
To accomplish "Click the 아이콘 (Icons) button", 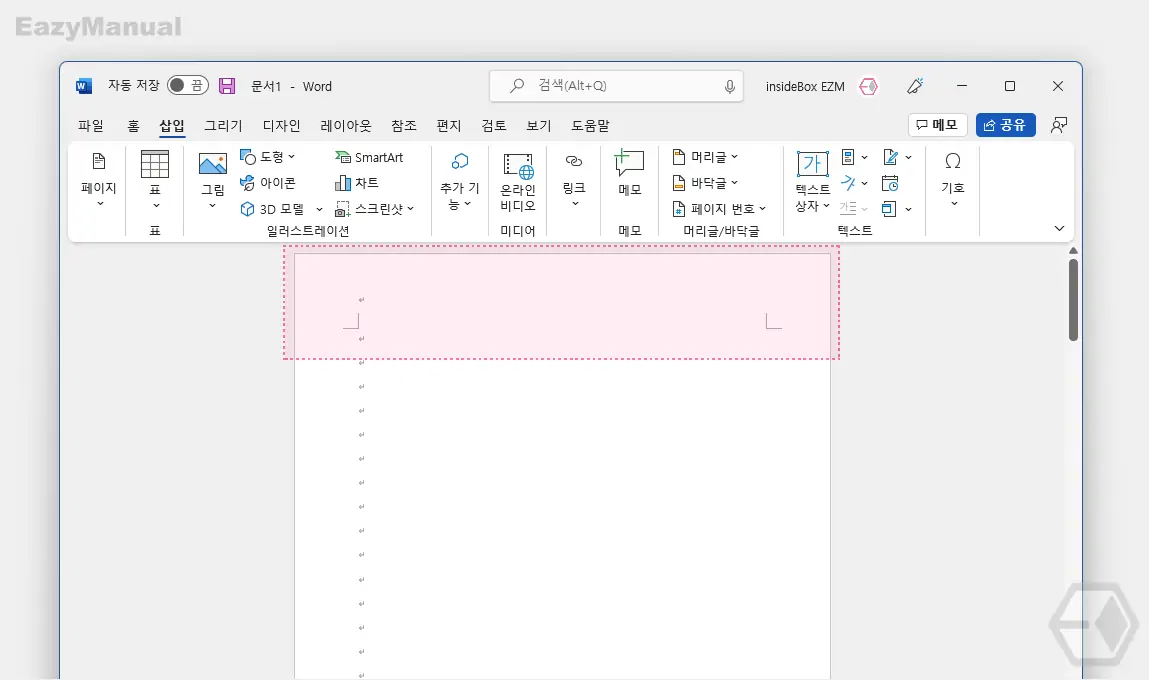I will (267, 182).
